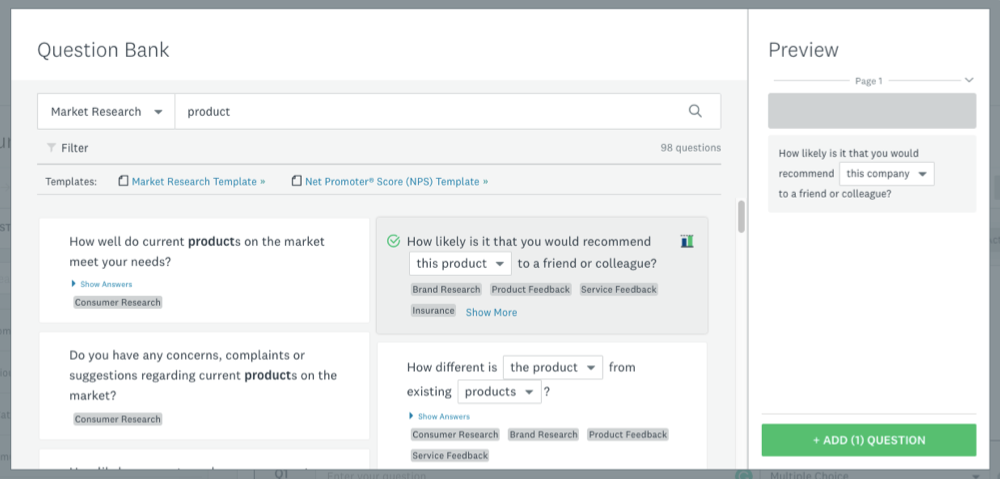Click the Market Research Template document icon
Screen dimensions: 1000x479
(x=123, y=181)
